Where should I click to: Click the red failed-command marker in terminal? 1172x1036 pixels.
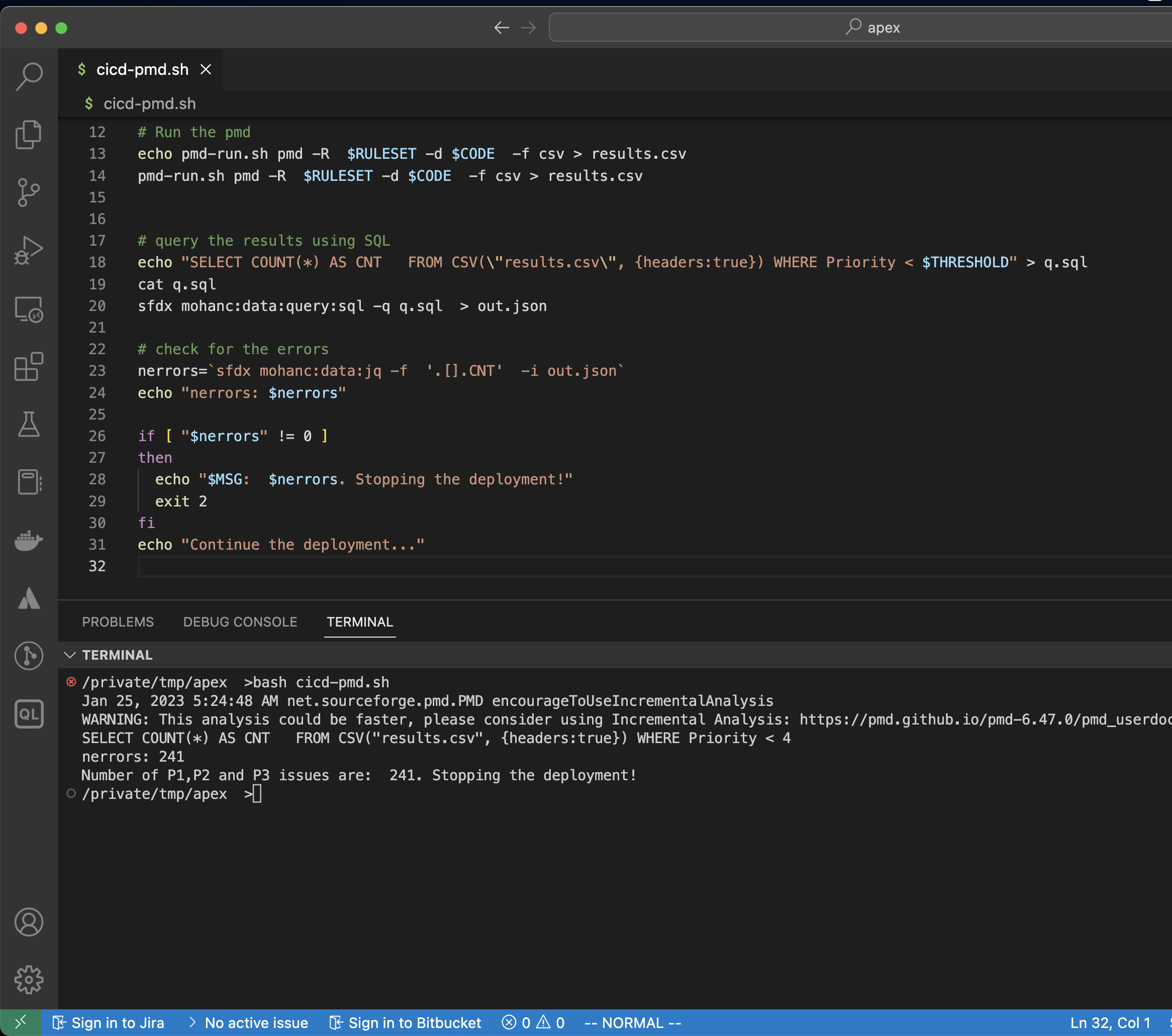click(71, 682)
